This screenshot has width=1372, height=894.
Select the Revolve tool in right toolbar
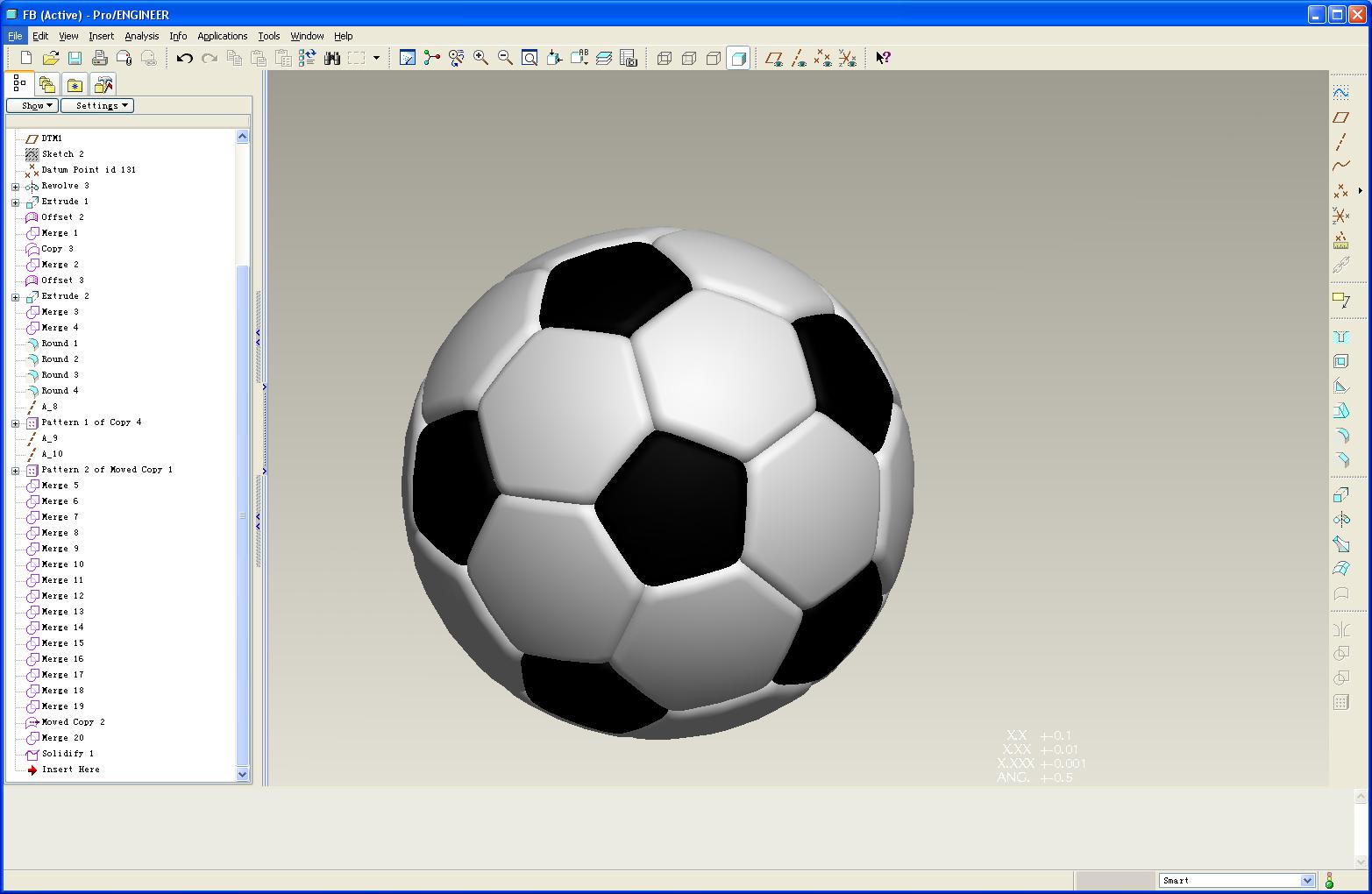click(x=1340, y=520)
